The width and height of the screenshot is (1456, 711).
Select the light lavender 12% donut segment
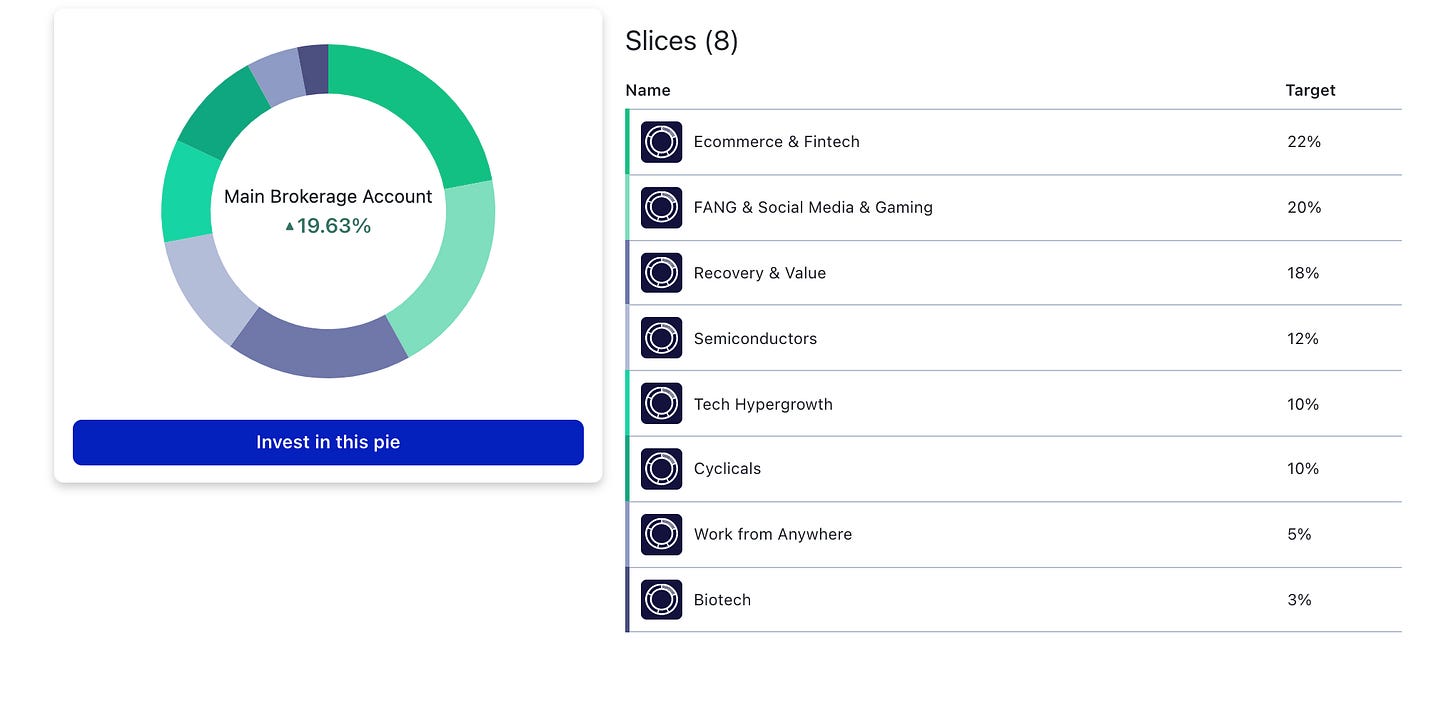click(x=208, y=285)
